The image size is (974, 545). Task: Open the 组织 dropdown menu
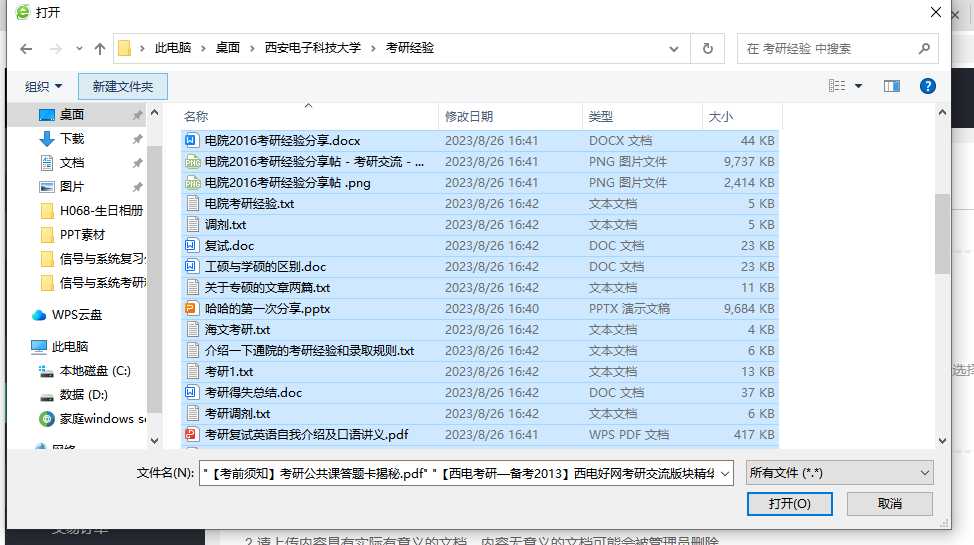tap(43, 87)
